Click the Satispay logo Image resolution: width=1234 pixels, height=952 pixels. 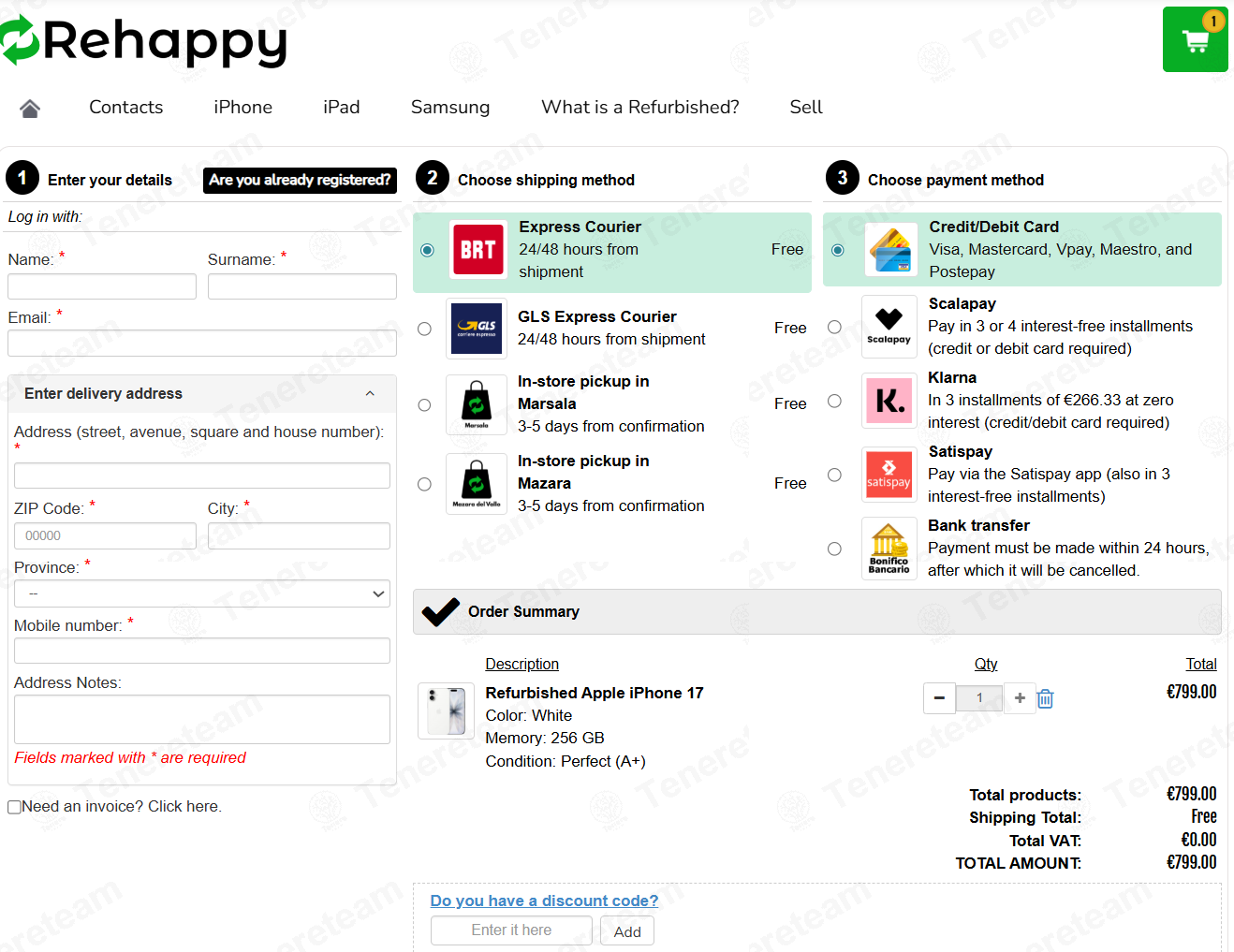[x=889, y=475]
